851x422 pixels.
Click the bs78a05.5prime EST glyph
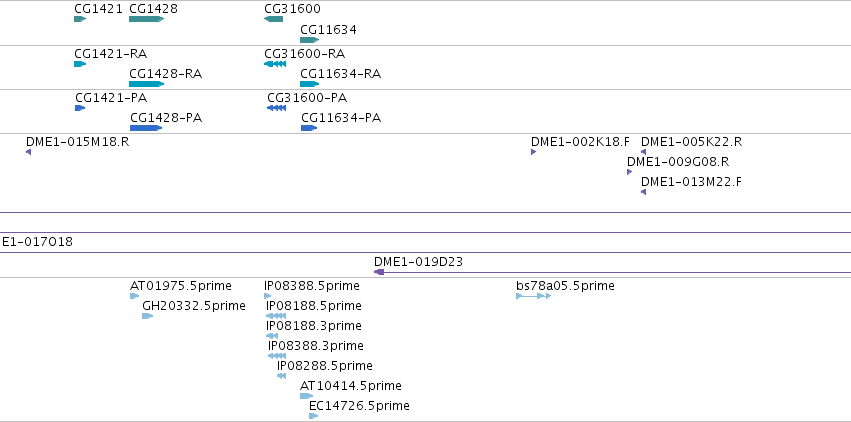coord(534,296)
